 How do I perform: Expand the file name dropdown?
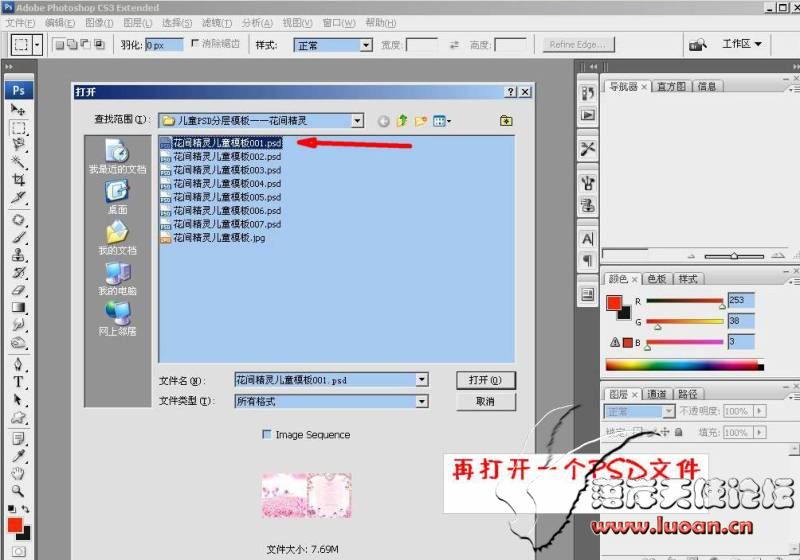[421, 379]
